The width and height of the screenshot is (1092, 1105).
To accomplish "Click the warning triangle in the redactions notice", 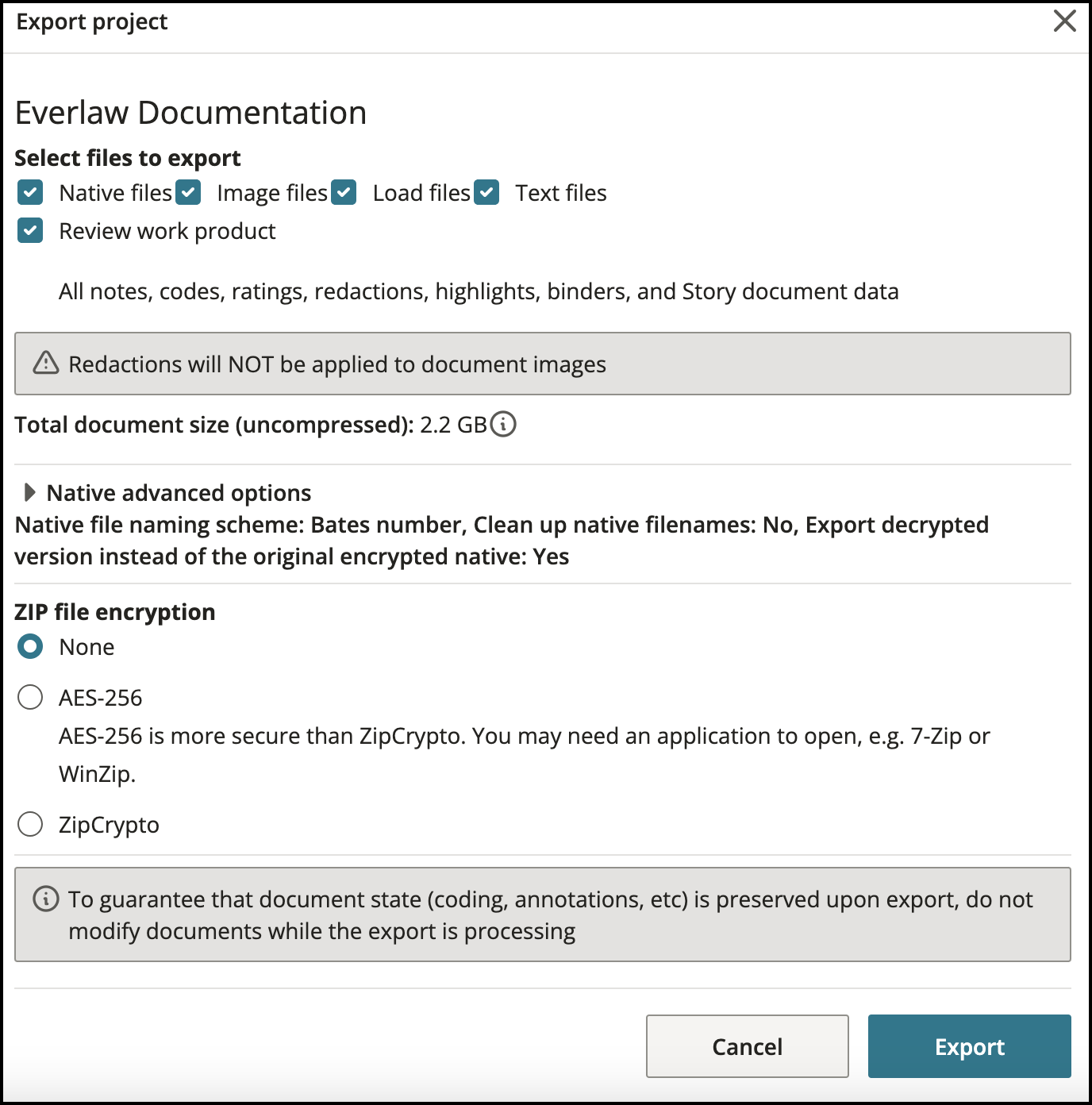I will [46, 363].
